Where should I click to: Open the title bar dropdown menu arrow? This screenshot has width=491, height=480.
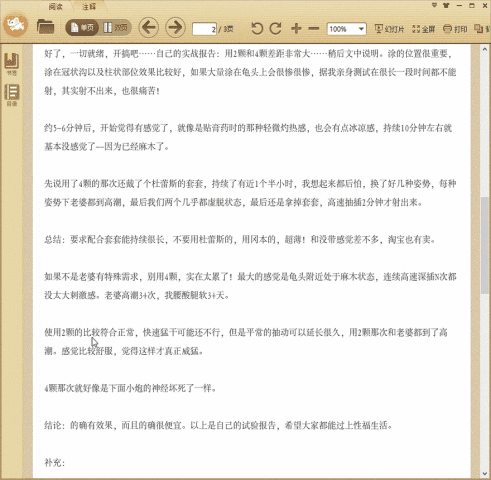434,5
